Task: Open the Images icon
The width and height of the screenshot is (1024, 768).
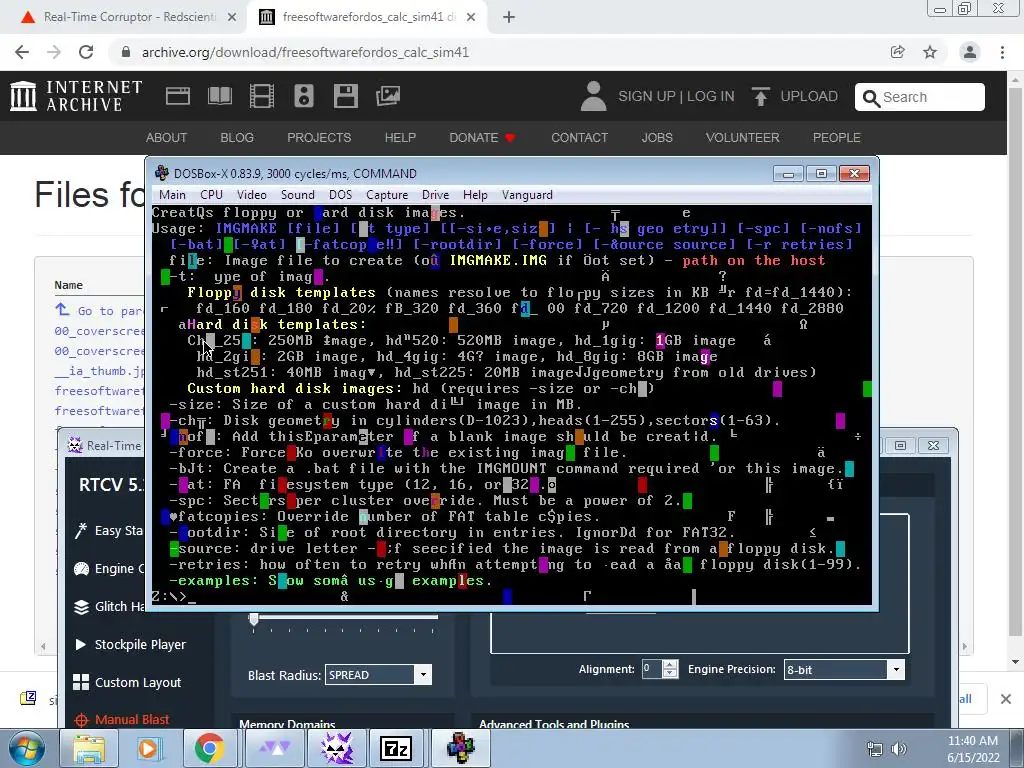Action: tap(388, 96)
